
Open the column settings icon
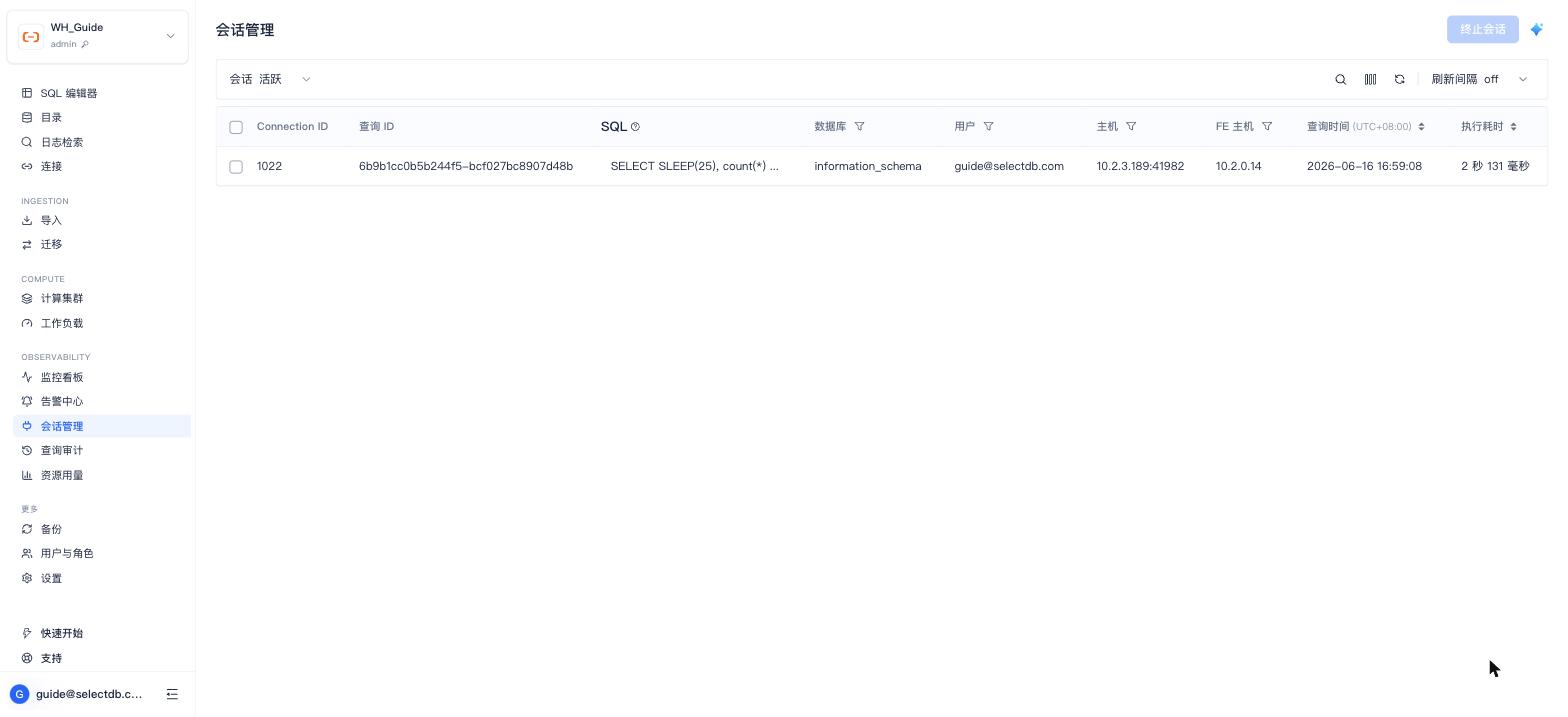tap(1370, 79)
